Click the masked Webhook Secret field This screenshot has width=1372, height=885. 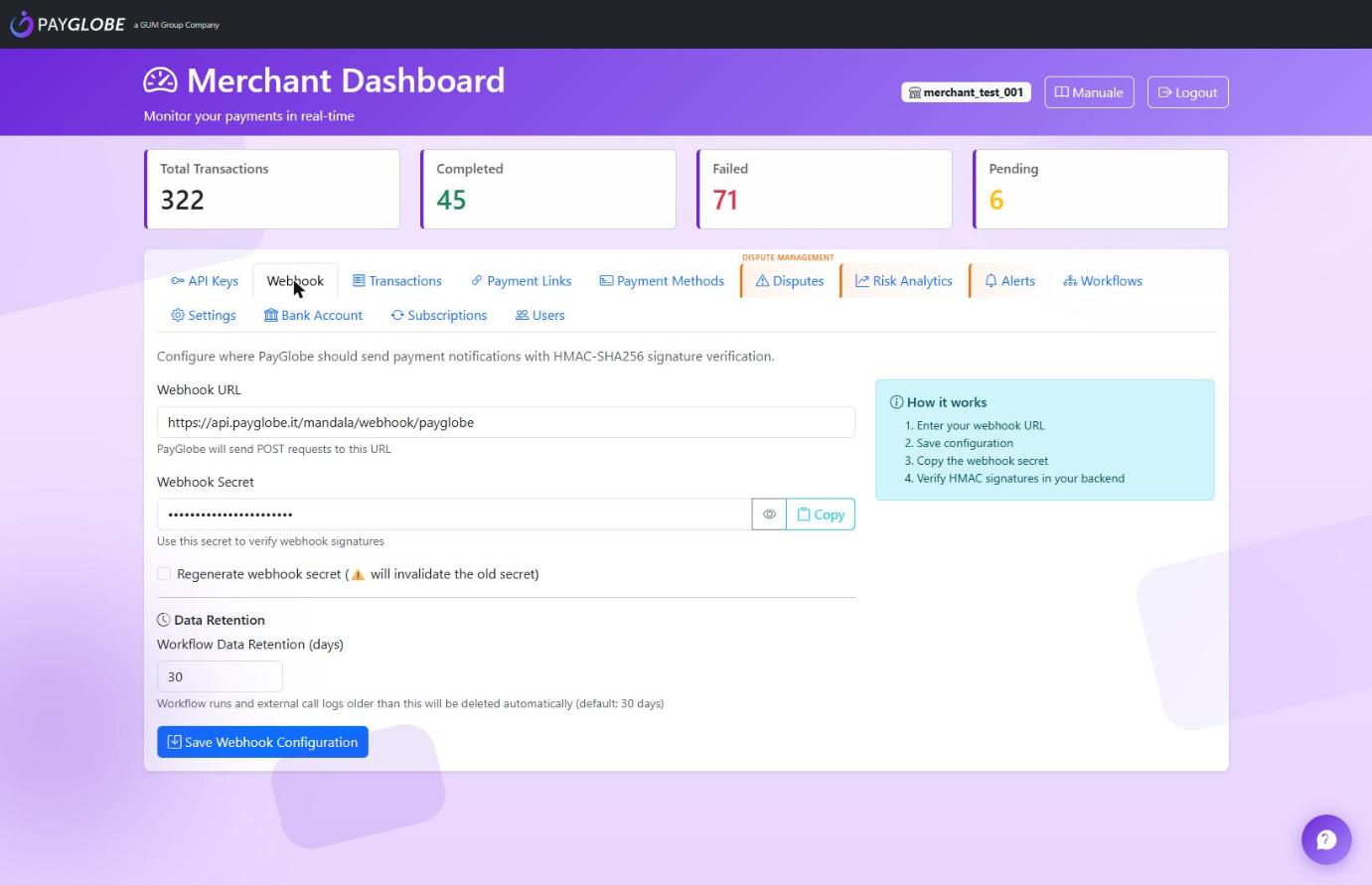click(x=454, y=515)
